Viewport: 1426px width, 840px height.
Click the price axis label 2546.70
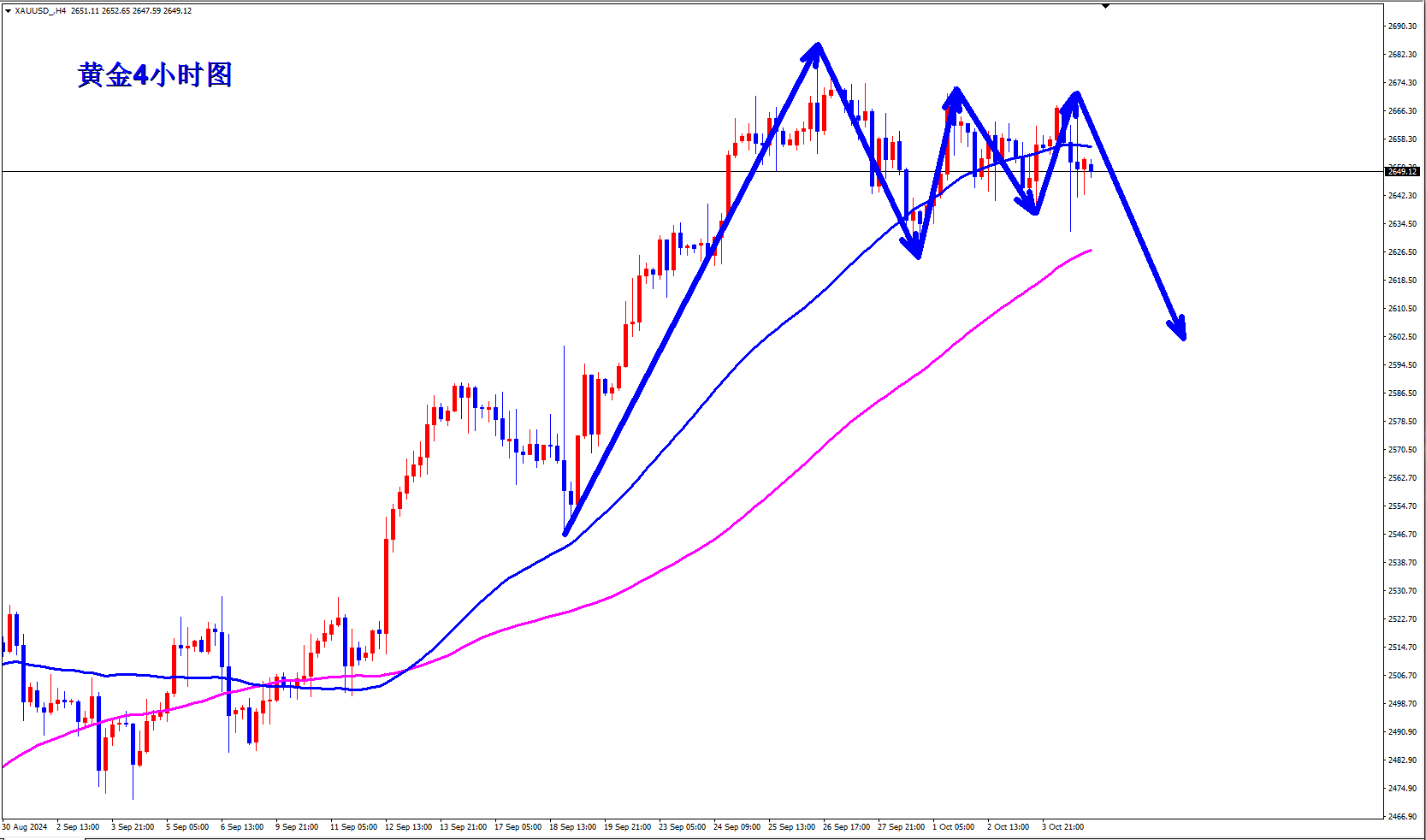click(x=1402, y=535)
